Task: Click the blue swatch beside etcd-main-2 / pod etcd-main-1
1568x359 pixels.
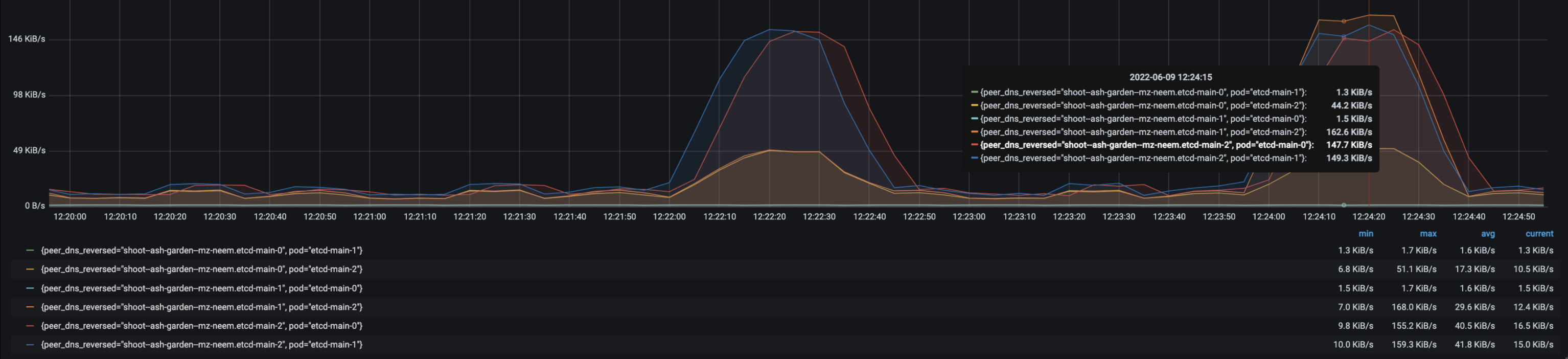Action: point(30,345)
